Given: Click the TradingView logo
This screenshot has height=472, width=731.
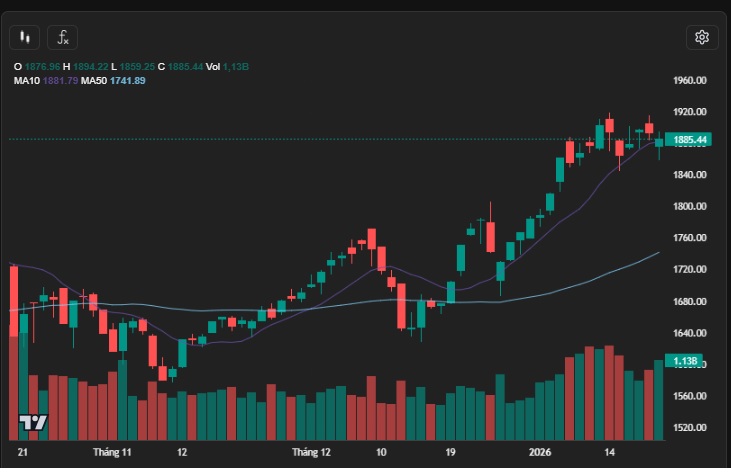Looking at the screenshot, I should pyautogui.click(x=33, y=422).
